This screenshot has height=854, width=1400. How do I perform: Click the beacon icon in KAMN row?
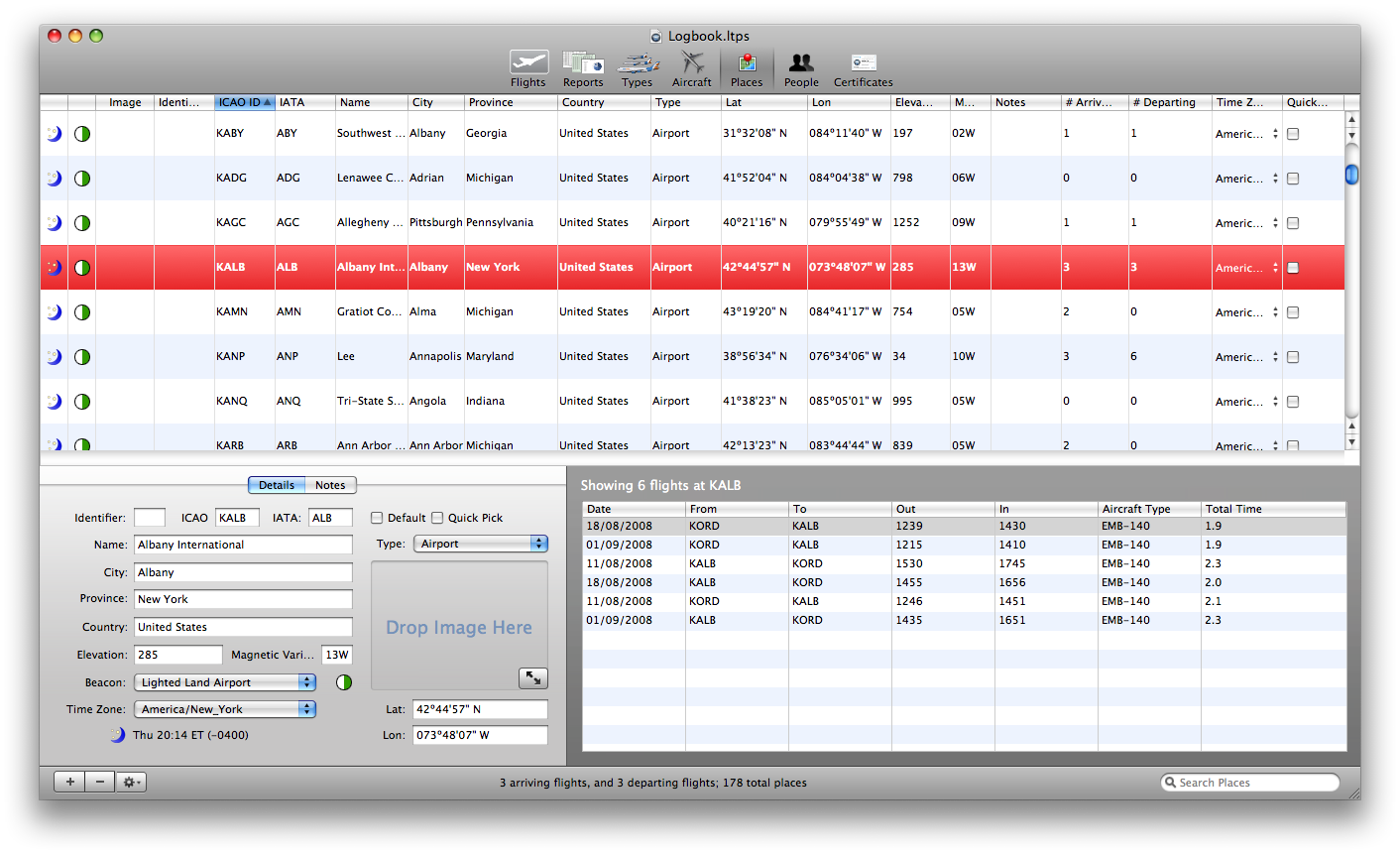click(x=82, y=312)
